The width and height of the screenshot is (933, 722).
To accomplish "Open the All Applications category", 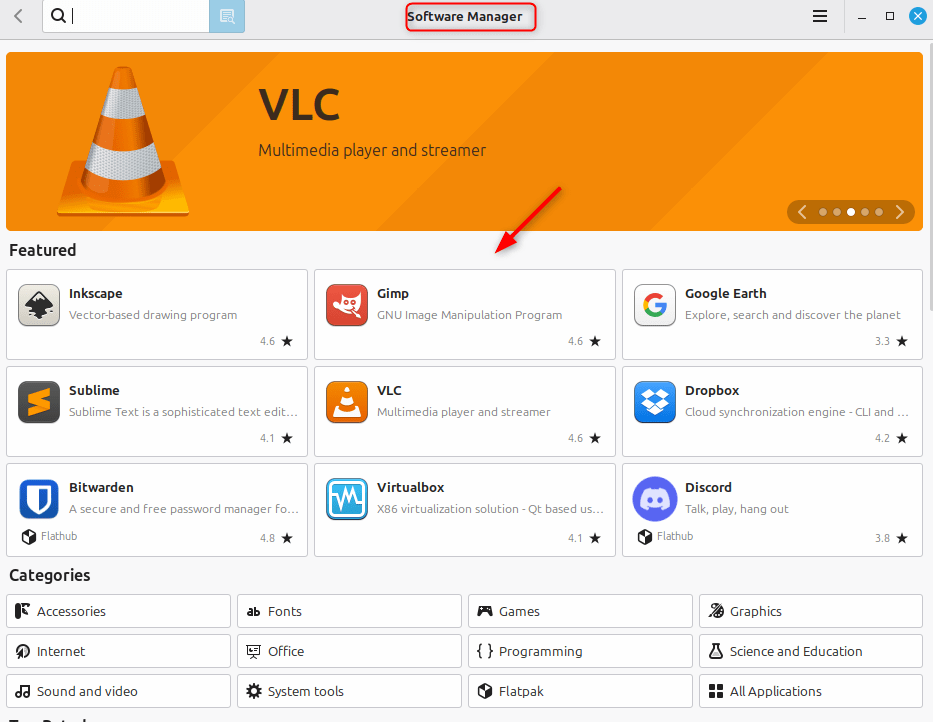I will pos(810,691).
